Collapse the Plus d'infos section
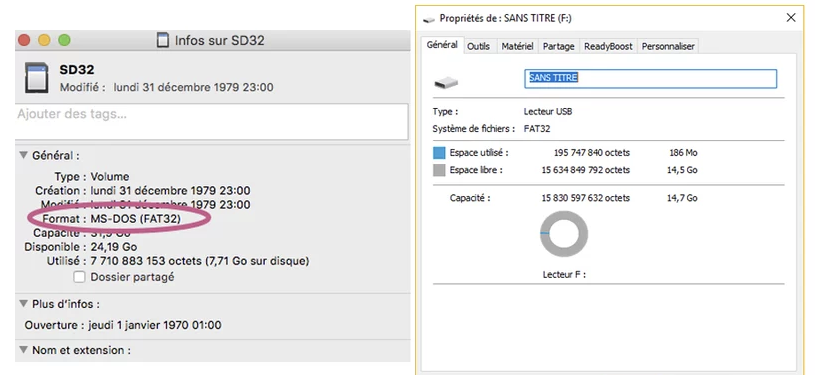The height and width of the screenshot is (375, 818). click(23, 304)
